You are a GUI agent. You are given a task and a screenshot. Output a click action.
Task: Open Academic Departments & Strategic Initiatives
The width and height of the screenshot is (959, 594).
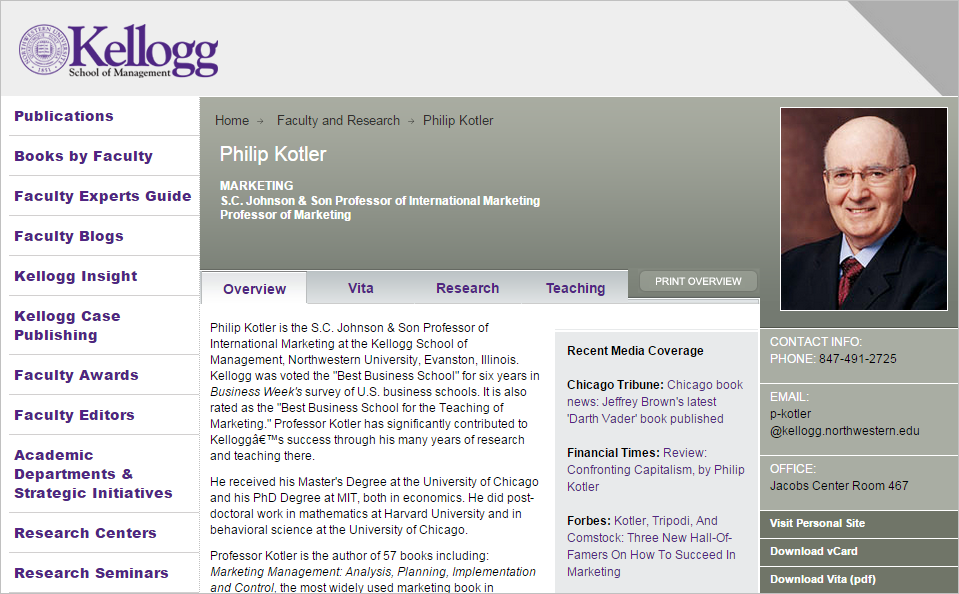click(93, 474)
